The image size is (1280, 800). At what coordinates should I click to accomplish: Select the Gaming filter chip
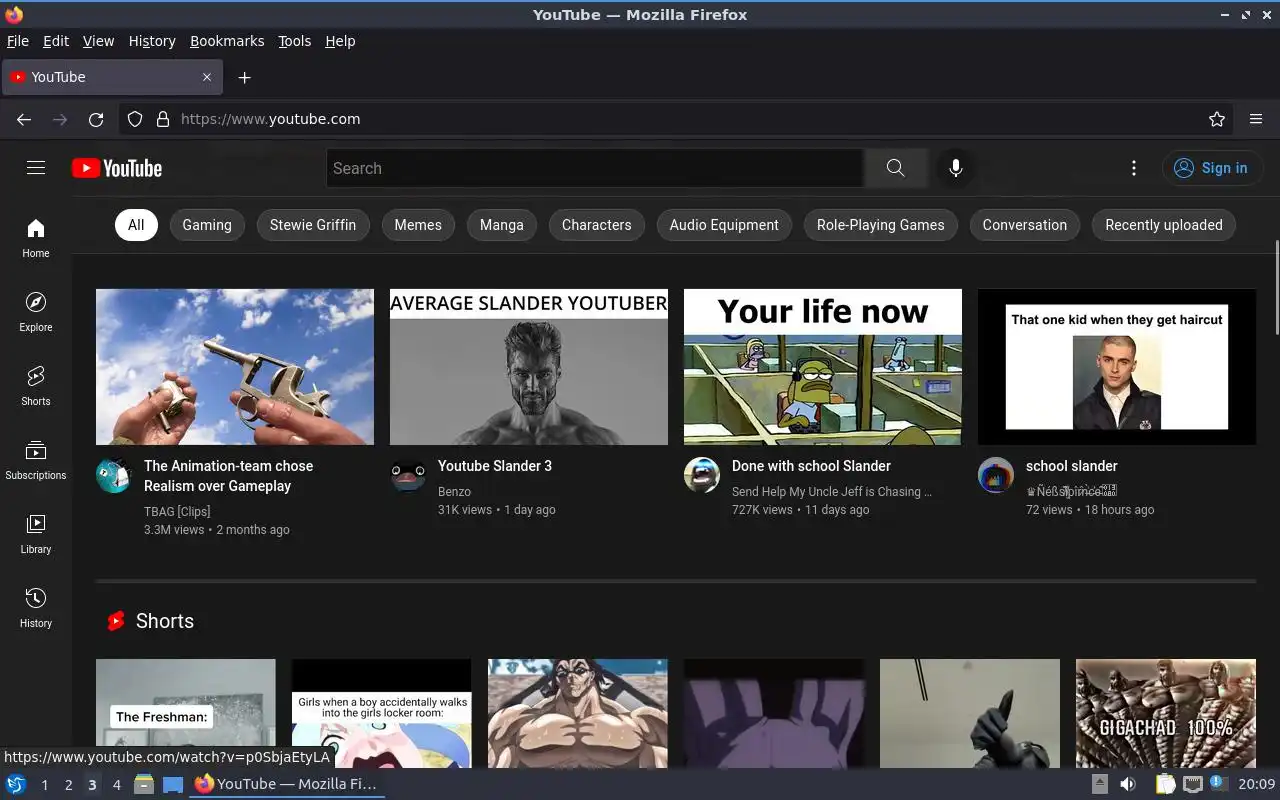[x=207, y=225]
